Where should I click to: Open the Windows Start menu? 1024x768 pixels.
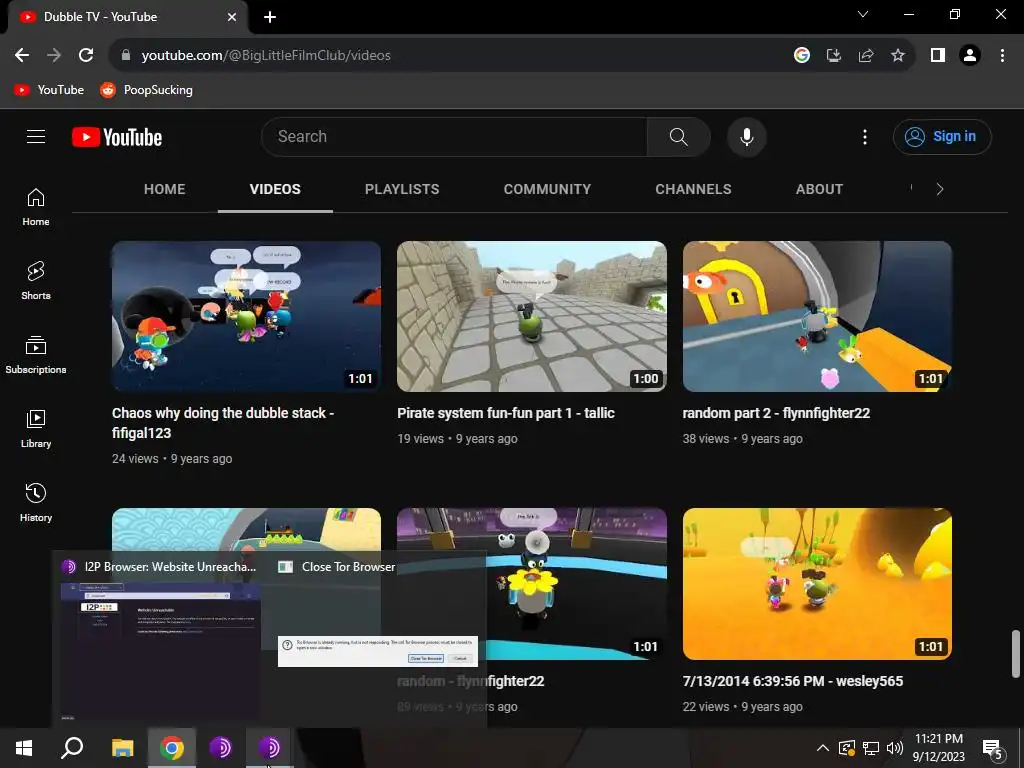[x=24, y=748]
